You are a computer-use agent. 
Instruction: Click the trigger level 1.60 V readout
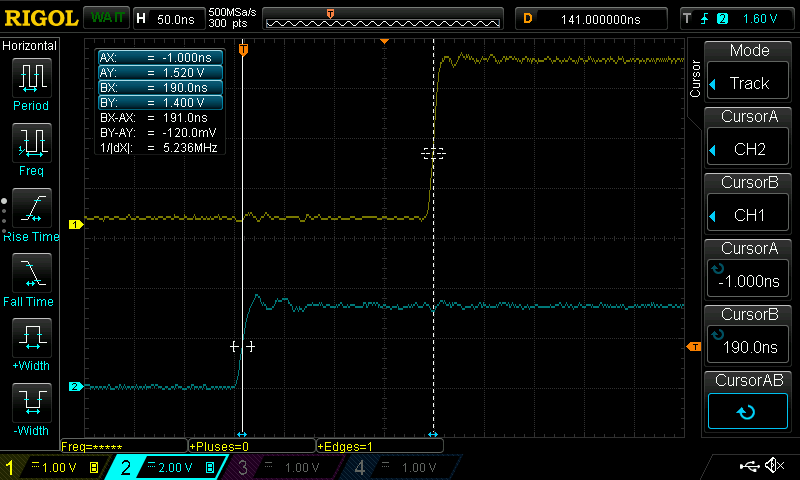pos(760,18)
